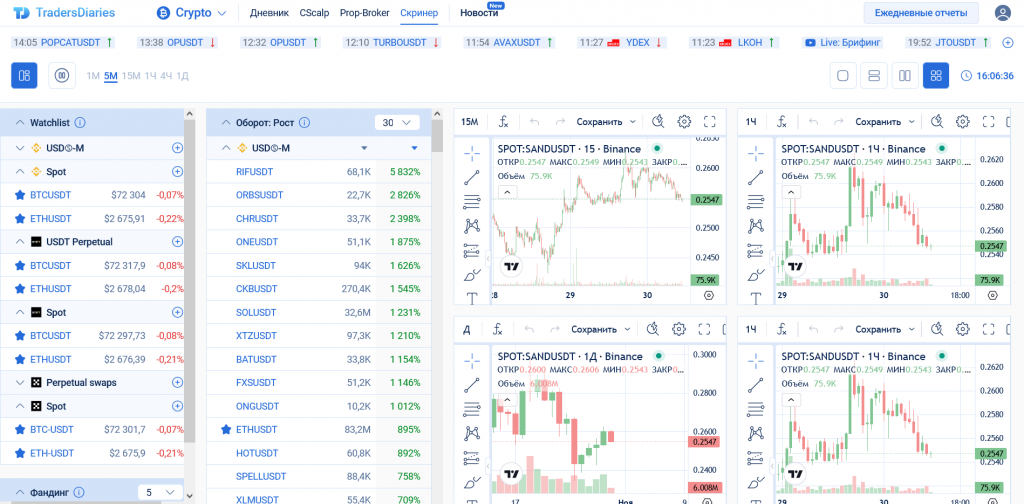
Task: Add a symbol to the Perpetual swaps group
Action: [x=177, y=383]
